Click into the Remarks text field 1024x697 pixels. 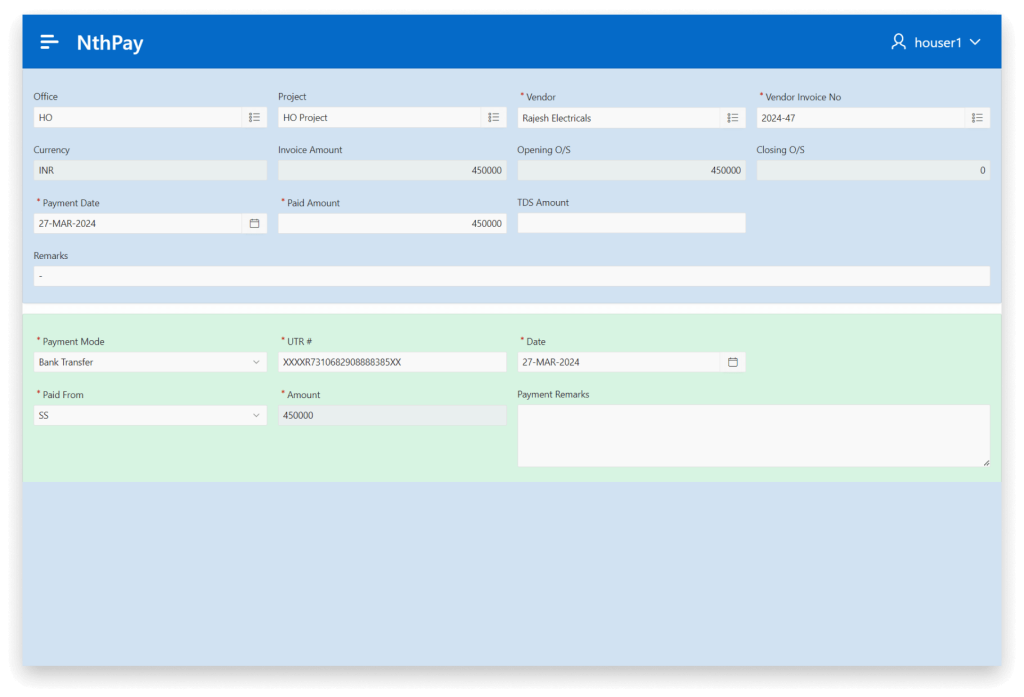[511, 276]
